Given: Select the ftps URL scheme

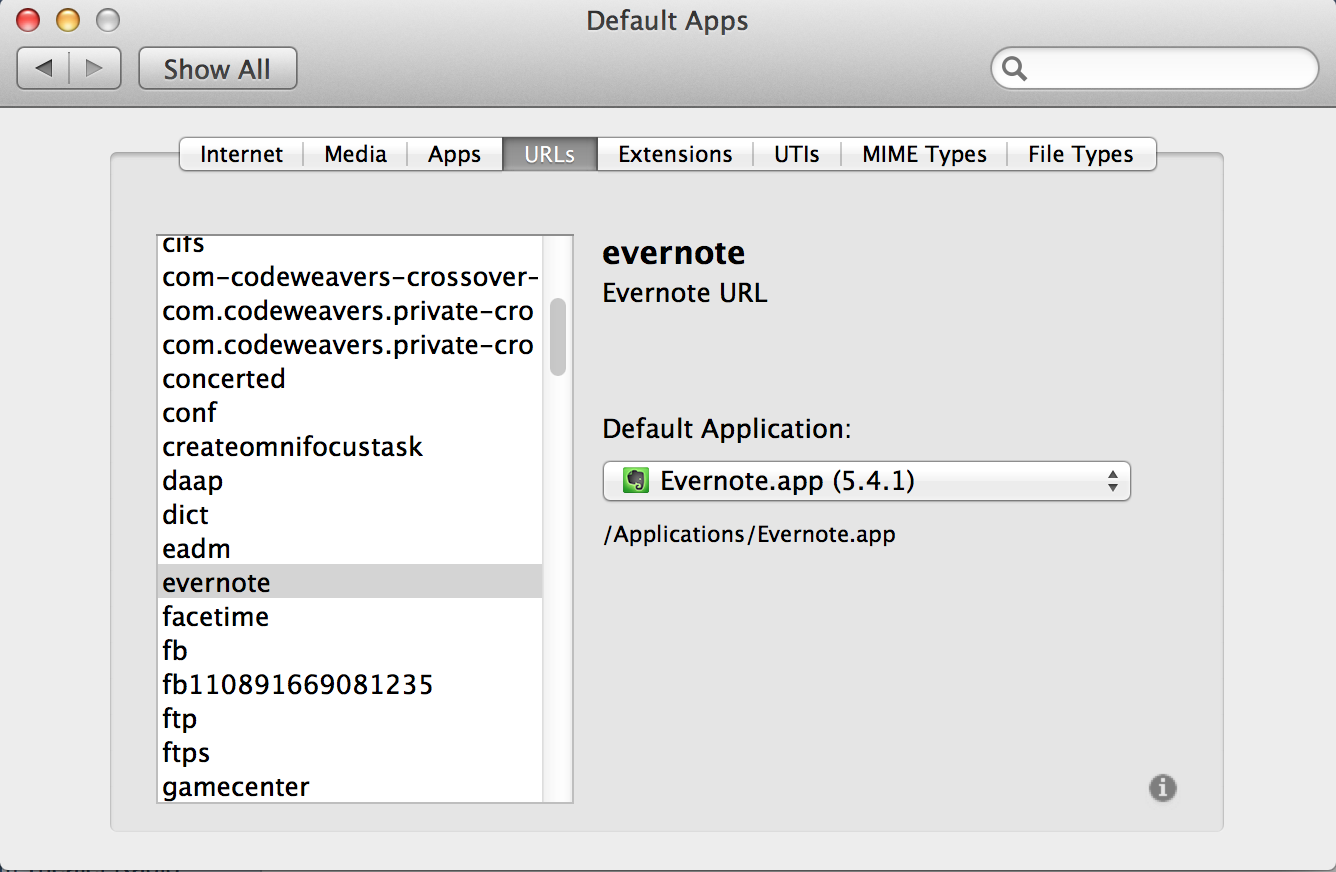Looking at the screenshot, I should (350, 753).
